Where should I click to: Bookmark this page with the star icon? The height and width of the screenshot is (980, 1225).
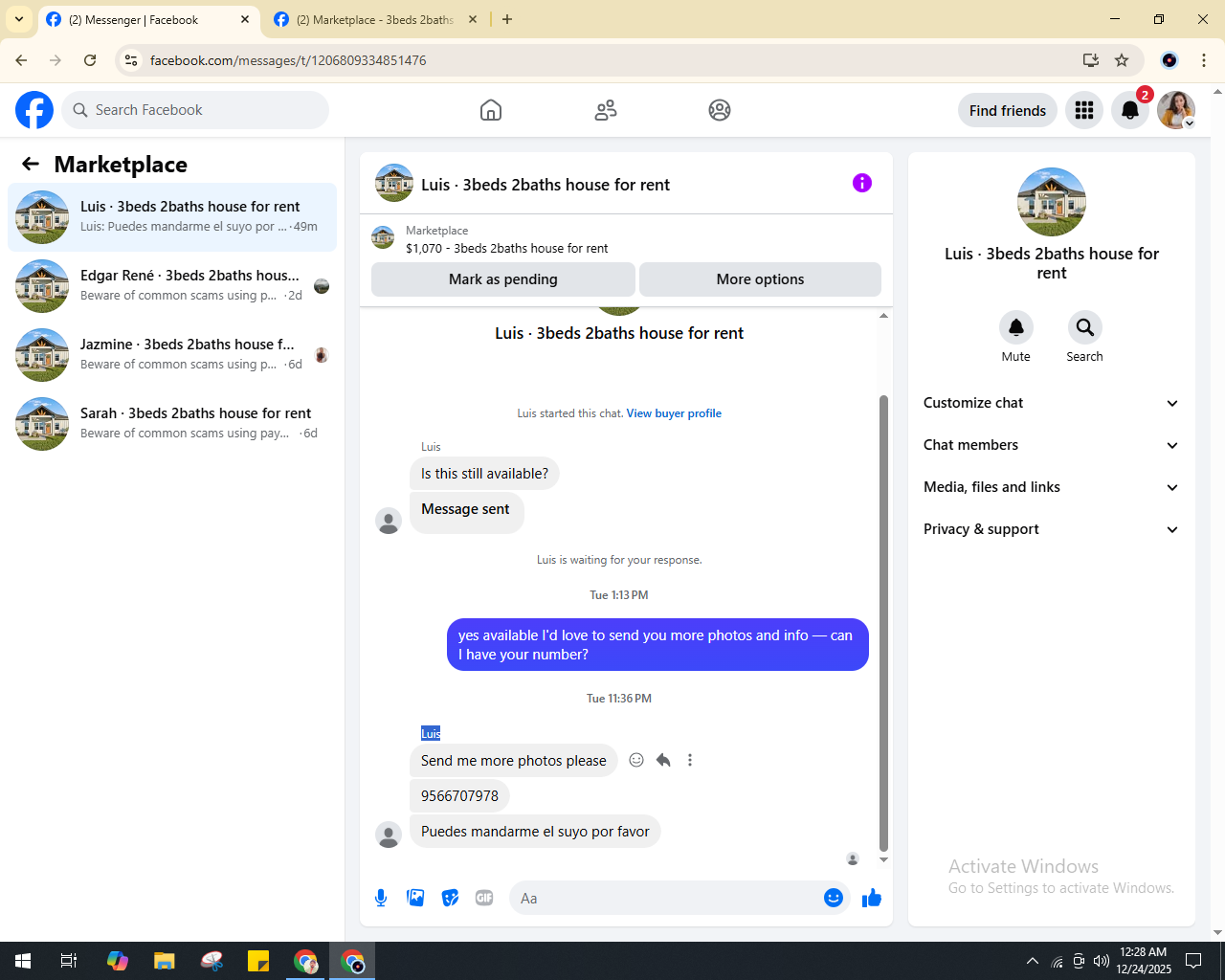(x=1122, y=60)
